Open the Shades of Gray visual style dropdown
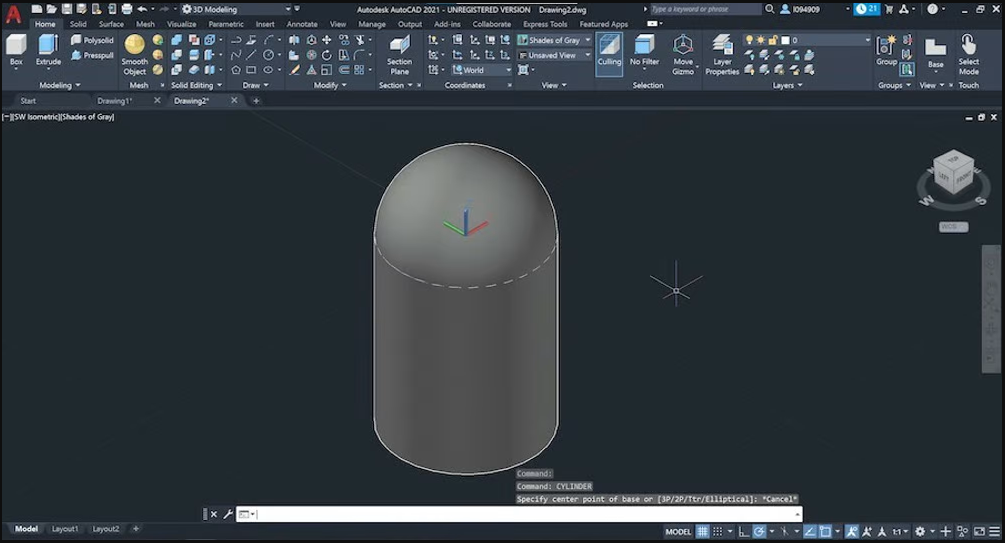The image size is (1005, 543). click(555, 41)
